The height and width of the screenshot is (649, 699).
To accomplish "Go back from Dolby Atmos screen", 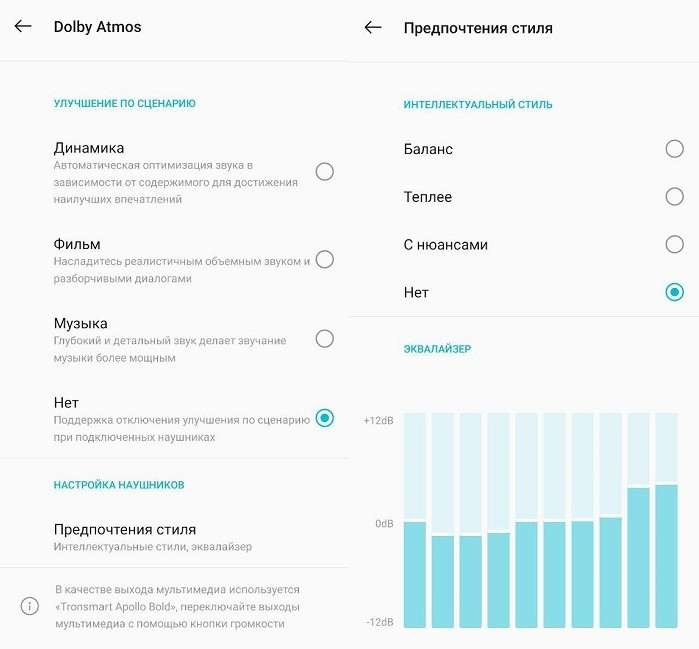I will coord(23,27).
